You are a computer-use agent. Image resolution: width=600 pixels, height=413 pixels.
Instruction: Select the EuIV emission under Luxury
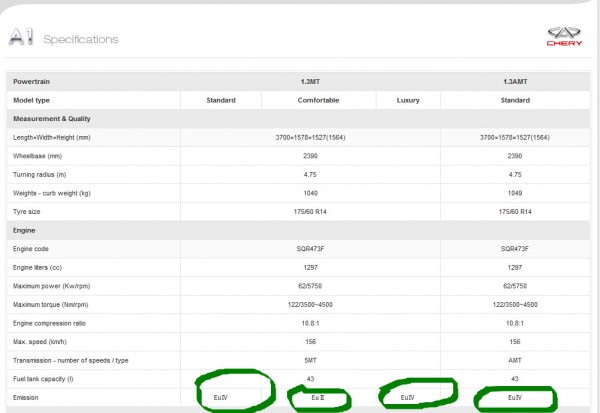tap(408, 398)
